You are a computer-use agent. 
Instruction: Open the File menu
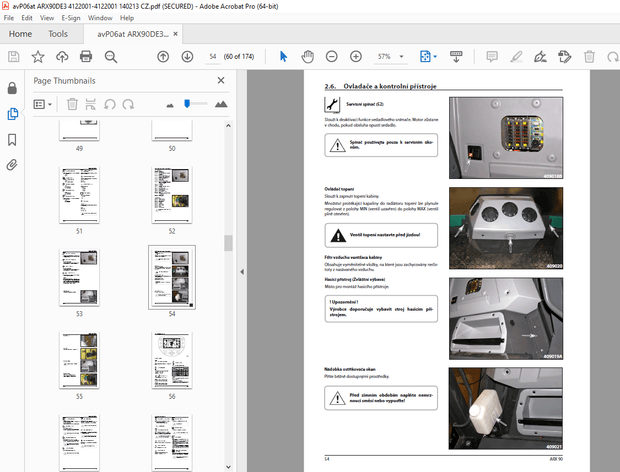point(9,18)
